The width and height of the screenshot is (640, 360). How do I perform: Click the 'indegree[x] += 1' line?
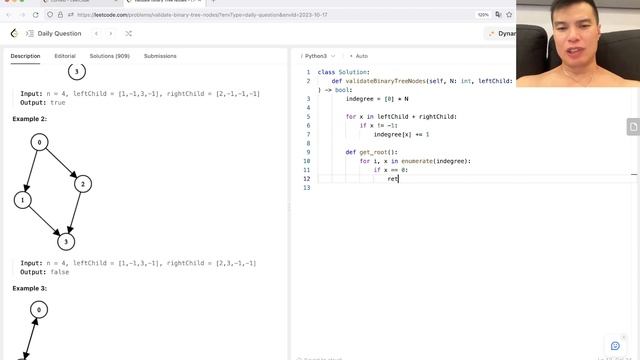pos(401,134)
